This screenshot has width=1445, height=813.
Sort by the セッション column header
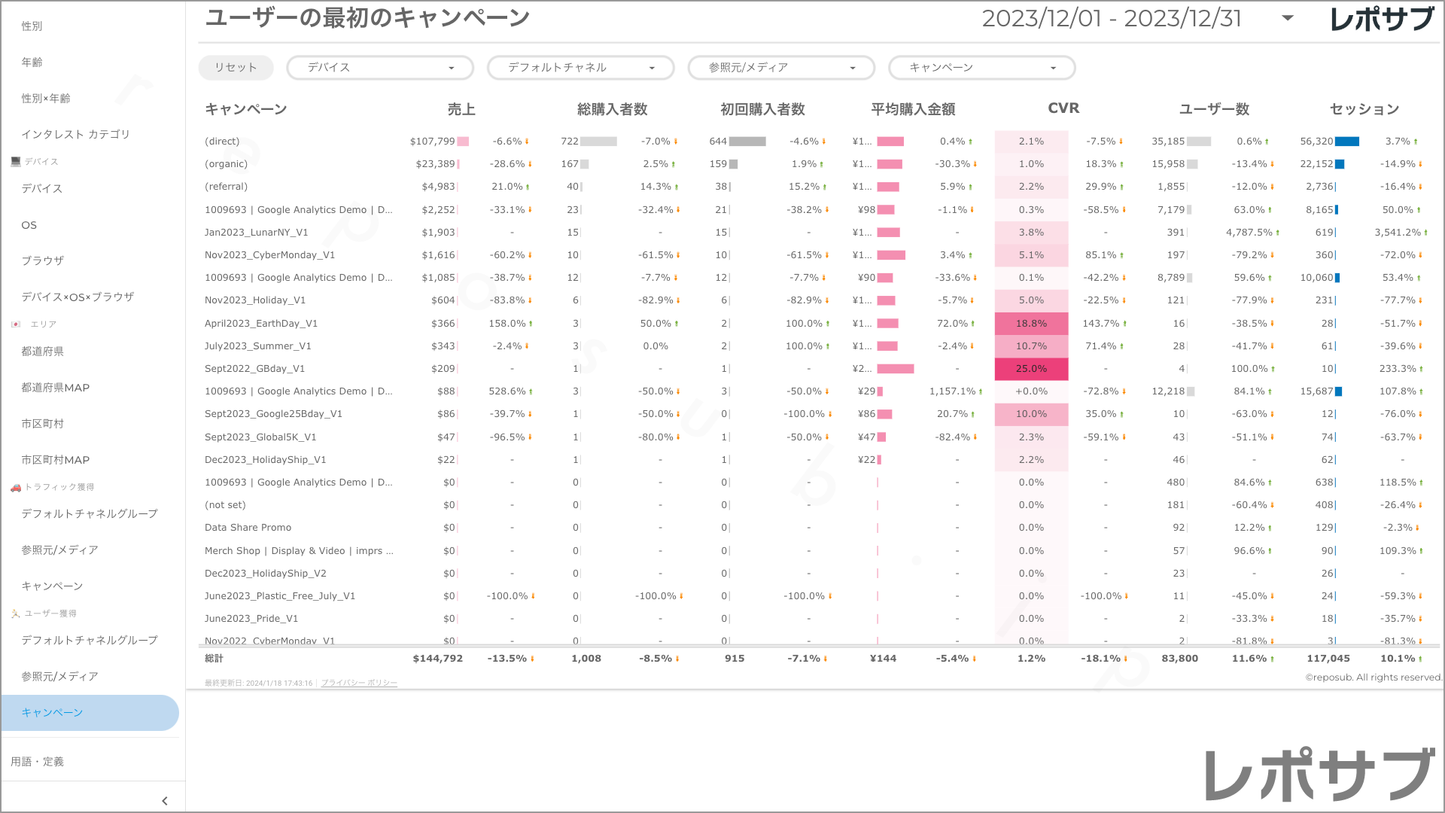click(x=1364, y=109)
